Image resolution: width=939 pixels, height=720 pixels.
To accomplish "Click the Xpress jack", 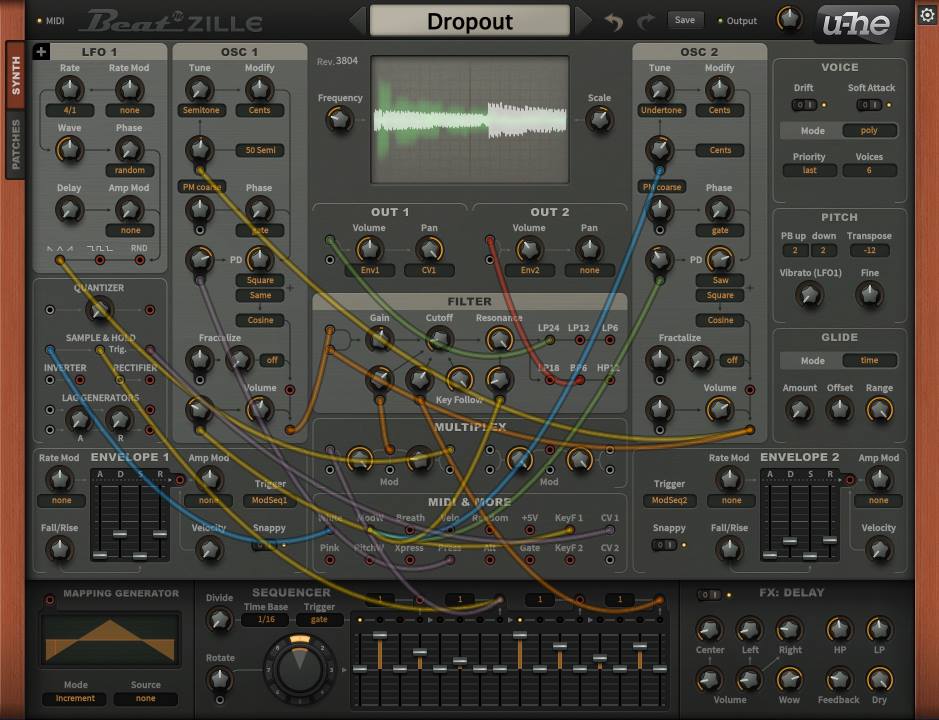I will 410,560.
